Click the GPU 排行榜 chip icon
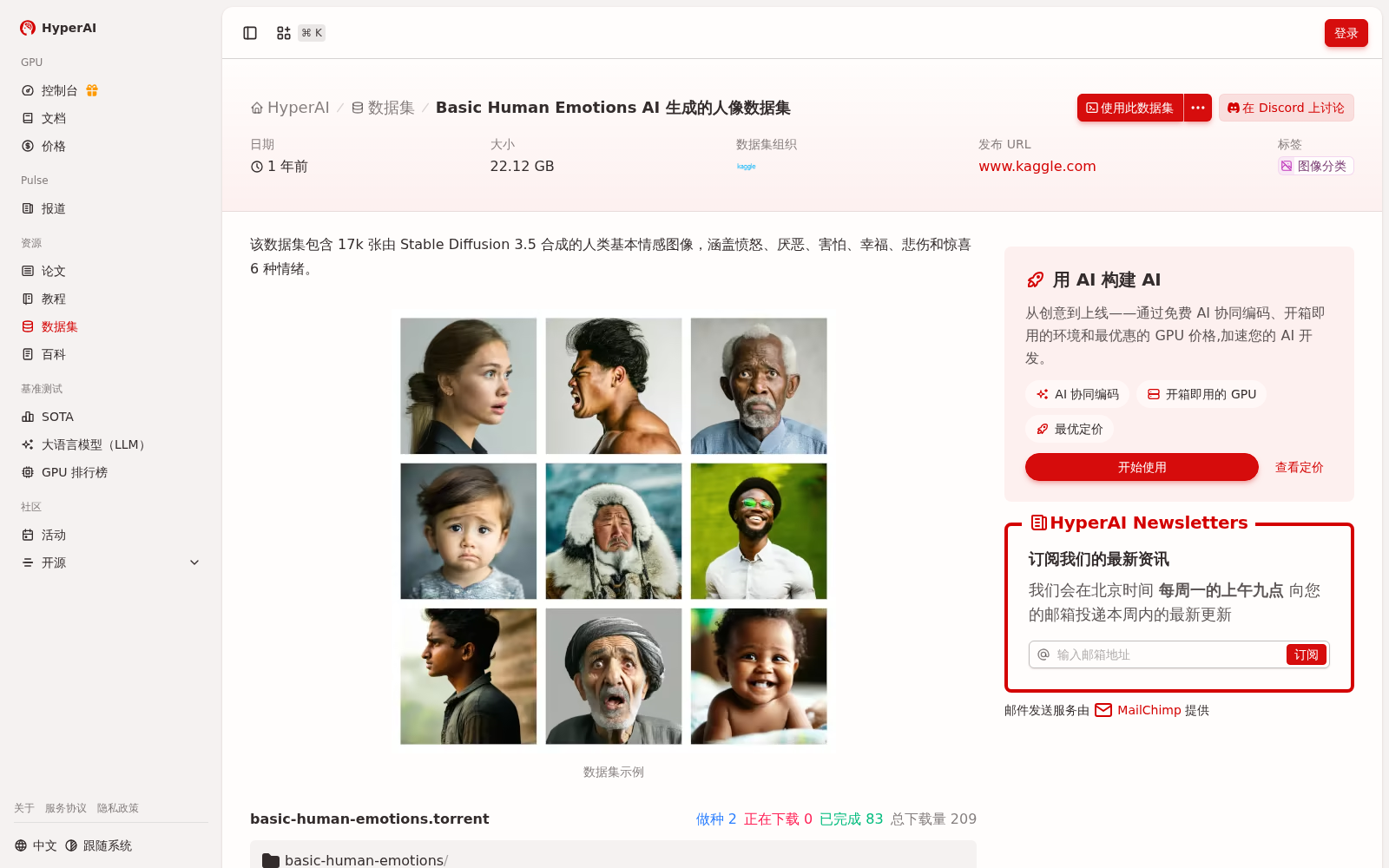The image size is (1389, 868). pos(28,472)
